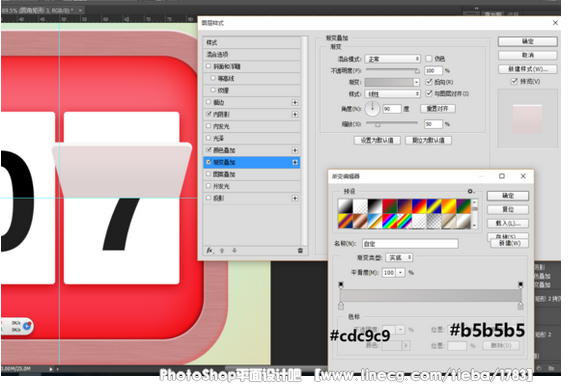Viewport: 583px width, 392px height.
Task: Select the right color stop below gradient bar
Action: tap(521, 306)
